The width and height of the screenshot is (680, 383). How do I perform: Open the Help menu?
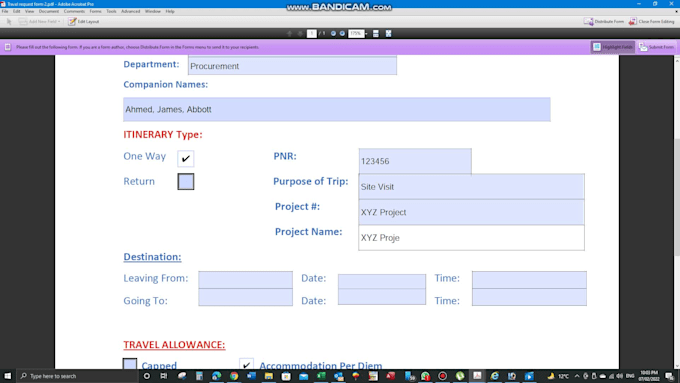click(x=170, y=11)
